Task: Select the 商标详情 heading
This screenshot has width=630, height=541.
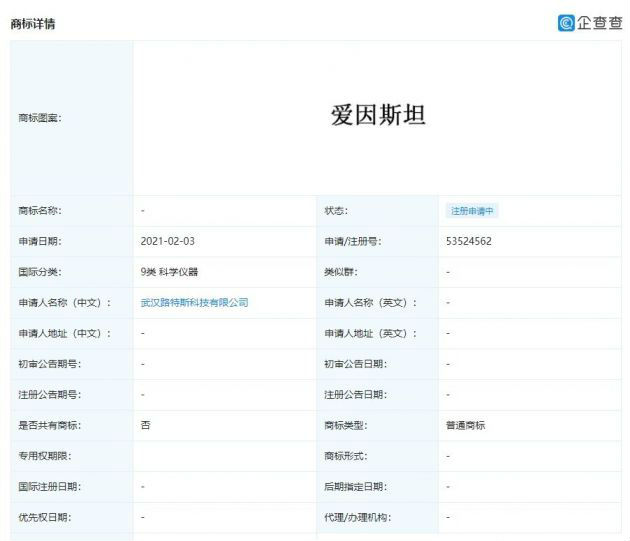Action: click(x=33, y=23)
